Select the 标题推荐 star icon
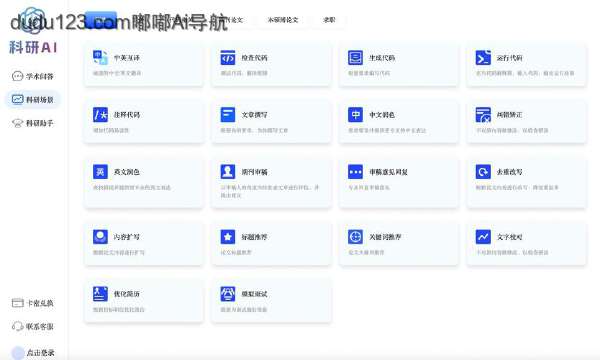 click(x=228, y=236)
